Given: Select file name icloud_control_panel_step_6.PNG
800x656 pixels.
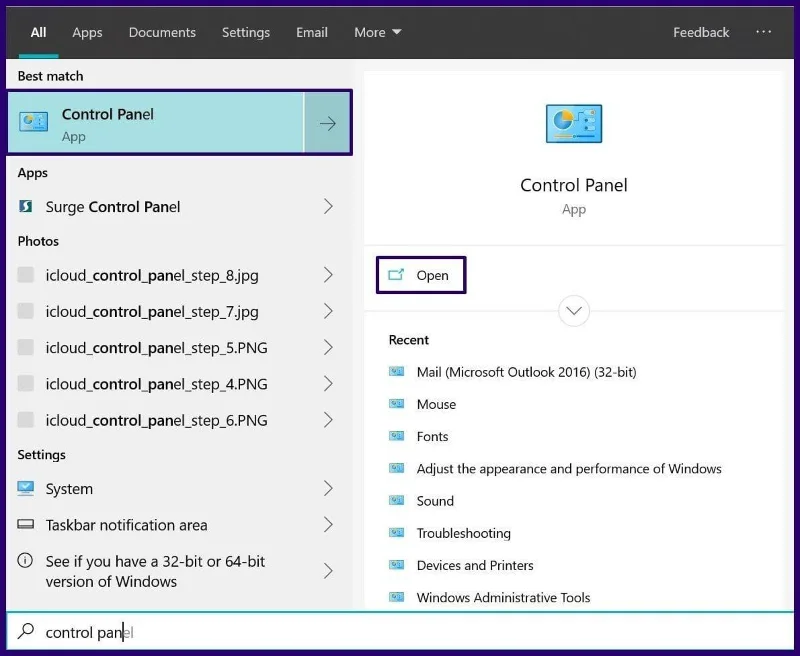Looking at the screenshot, I should (156, 420).
